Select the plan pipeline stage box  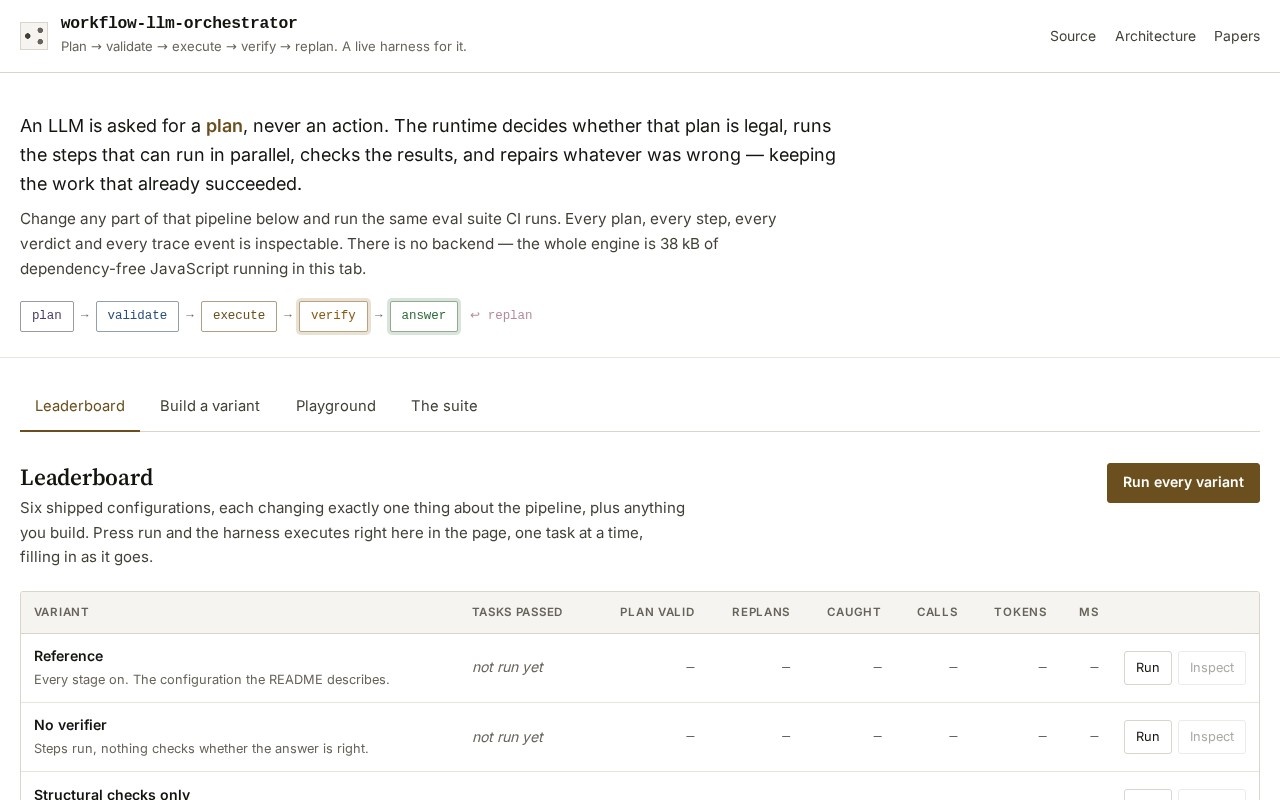tap(47, 316)
